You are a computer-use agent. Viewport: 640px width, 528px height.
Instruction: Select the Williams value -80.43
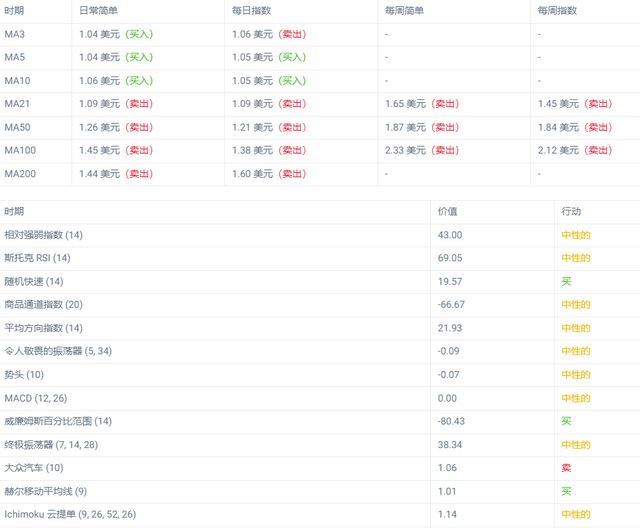click(x=451, y=421)
